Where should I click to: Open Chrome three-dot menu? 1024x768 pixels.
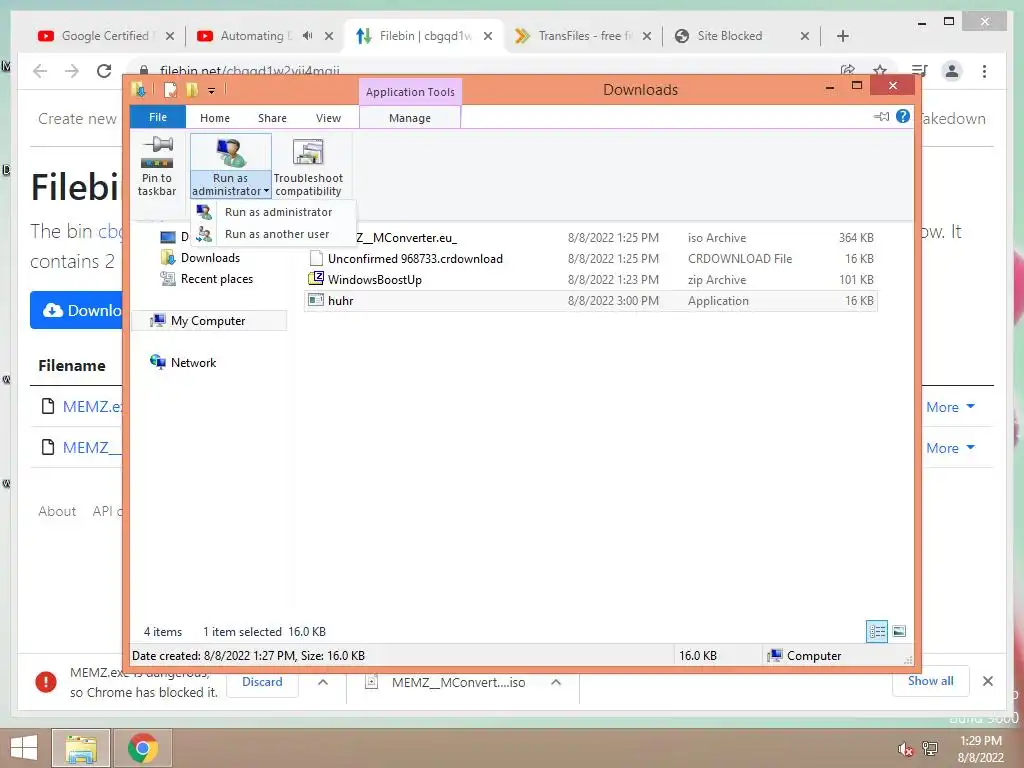pyautogui.click(x=984, y=71)
